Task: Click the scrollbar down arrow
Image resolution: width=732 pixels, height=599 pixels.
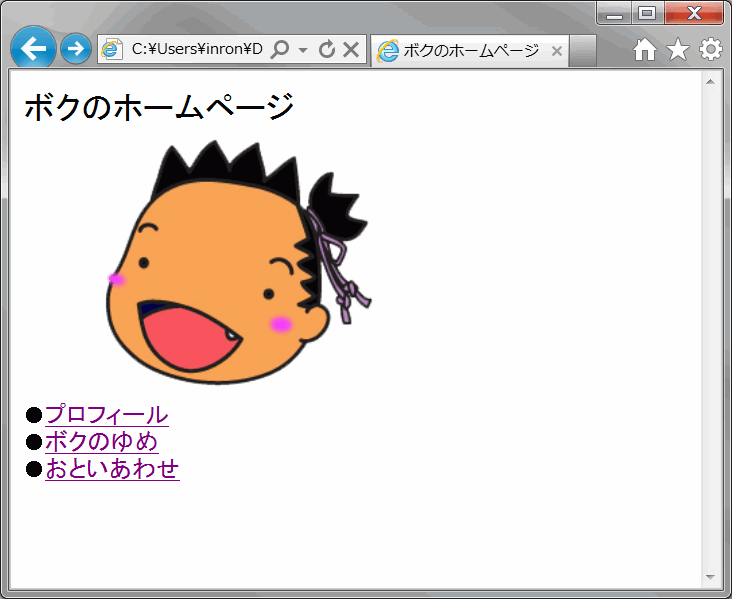Action: [711, 579]
